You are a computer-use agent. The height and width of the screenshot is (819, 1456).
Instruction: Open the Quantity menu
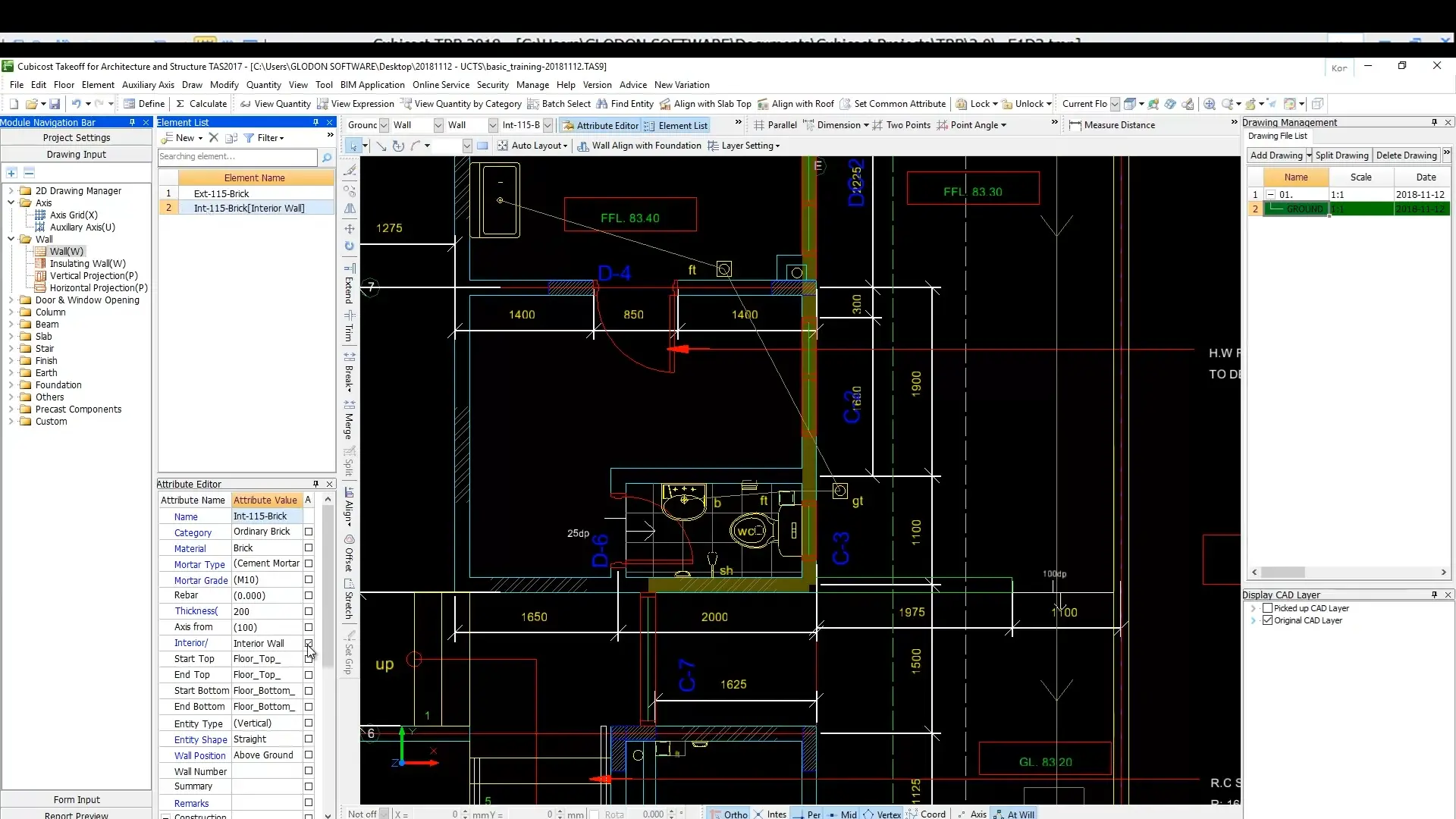tap(263, 85)
